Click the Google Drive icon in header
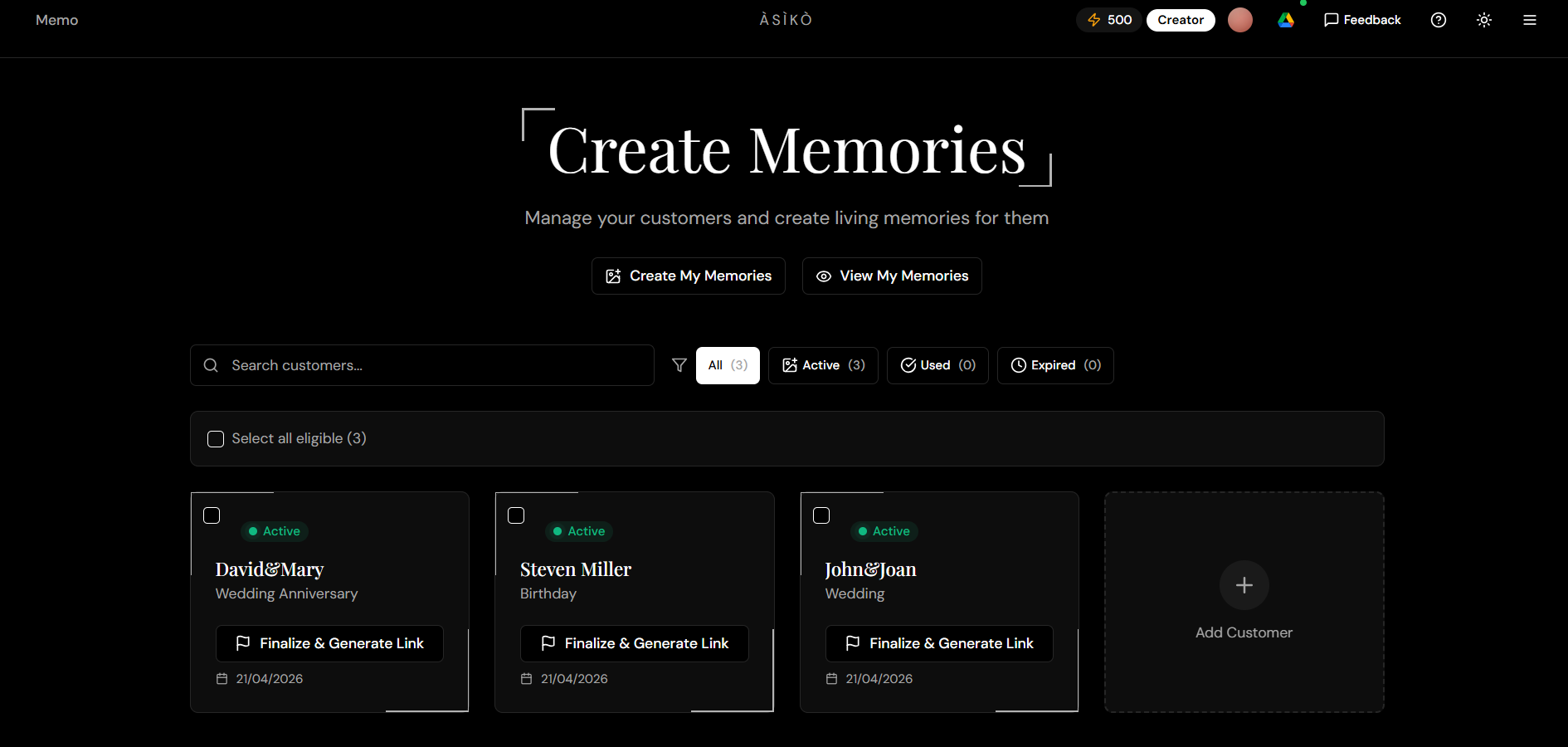The height and width of the screenshot is (747, 1568). [1285, 20]
